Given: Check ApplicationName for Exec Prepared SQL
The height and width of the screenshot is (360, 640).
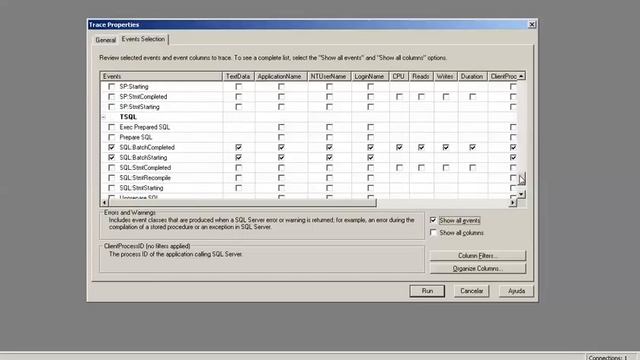Looking at the screenshot, I should pyautogui.click(x=281, y=127).
